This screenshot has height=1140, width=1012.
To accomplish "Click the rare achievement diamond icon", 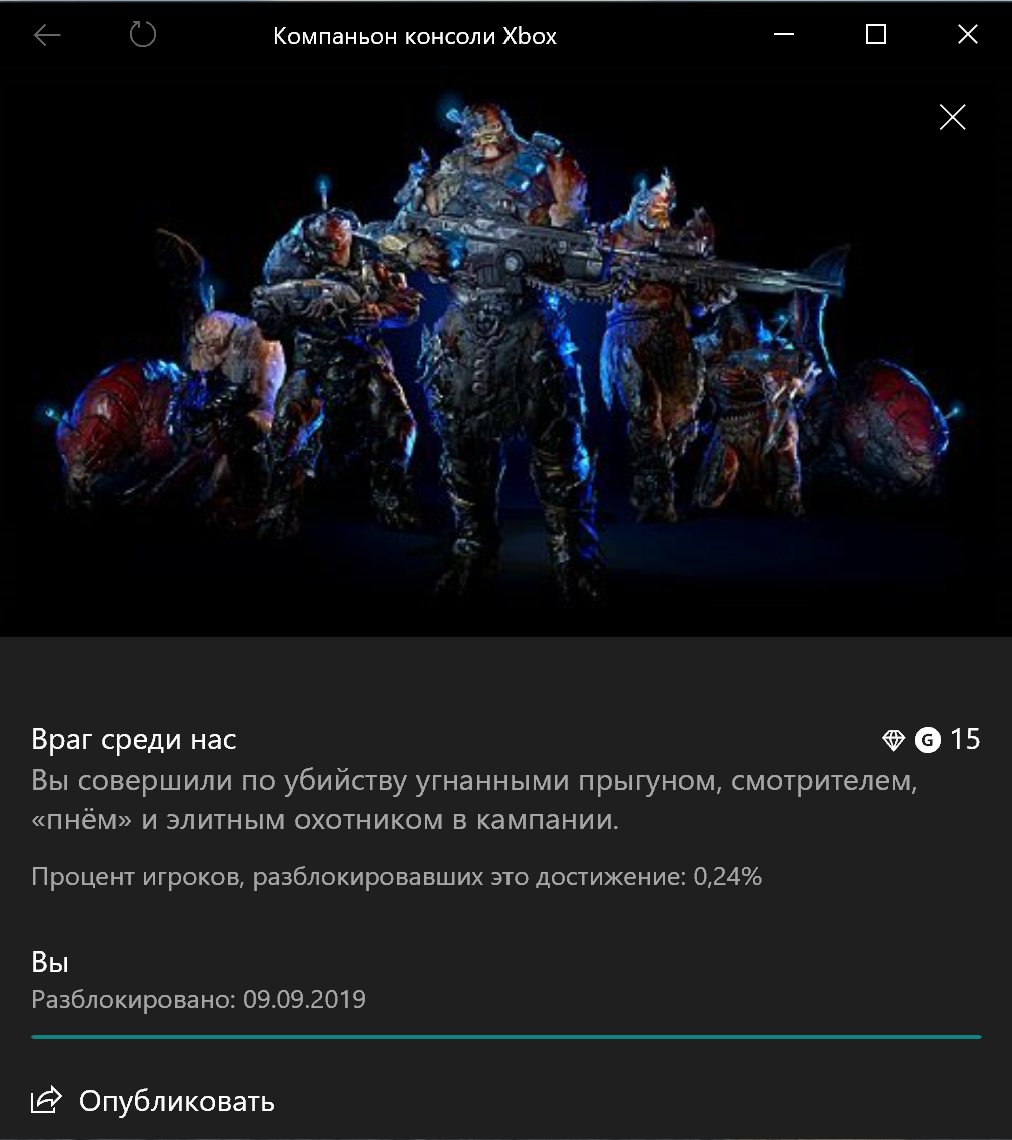I will click(893, 740).
